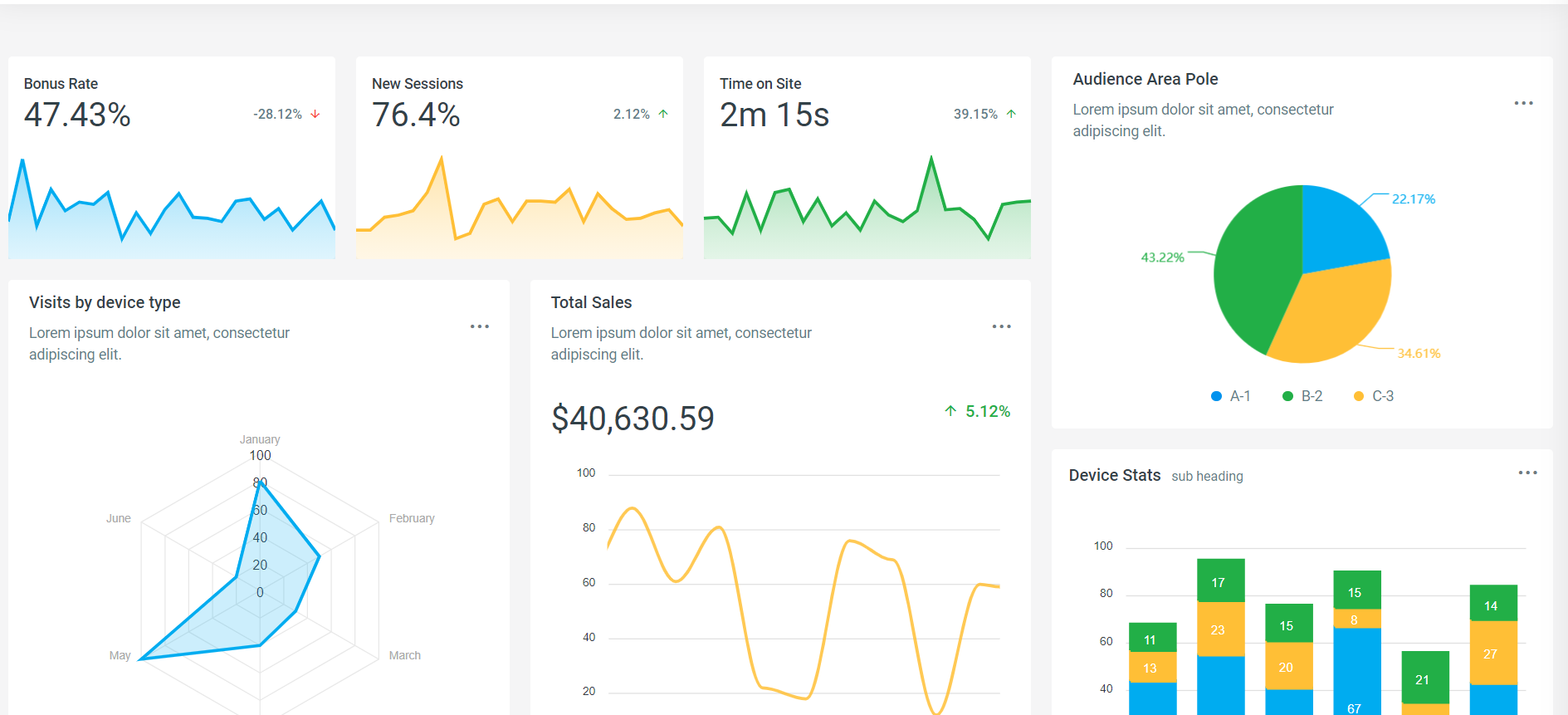Screen dimensions: 1568x715
Task: Click the Device Stats heading
Action: pyautogui.click(x=1115, y=475)
